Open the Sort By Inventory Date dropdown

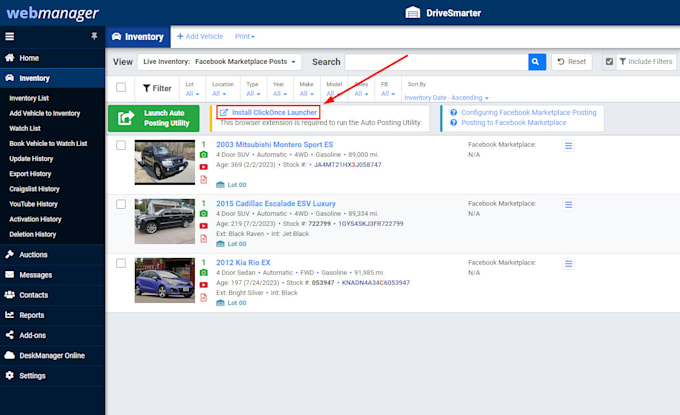coord(447,98)
